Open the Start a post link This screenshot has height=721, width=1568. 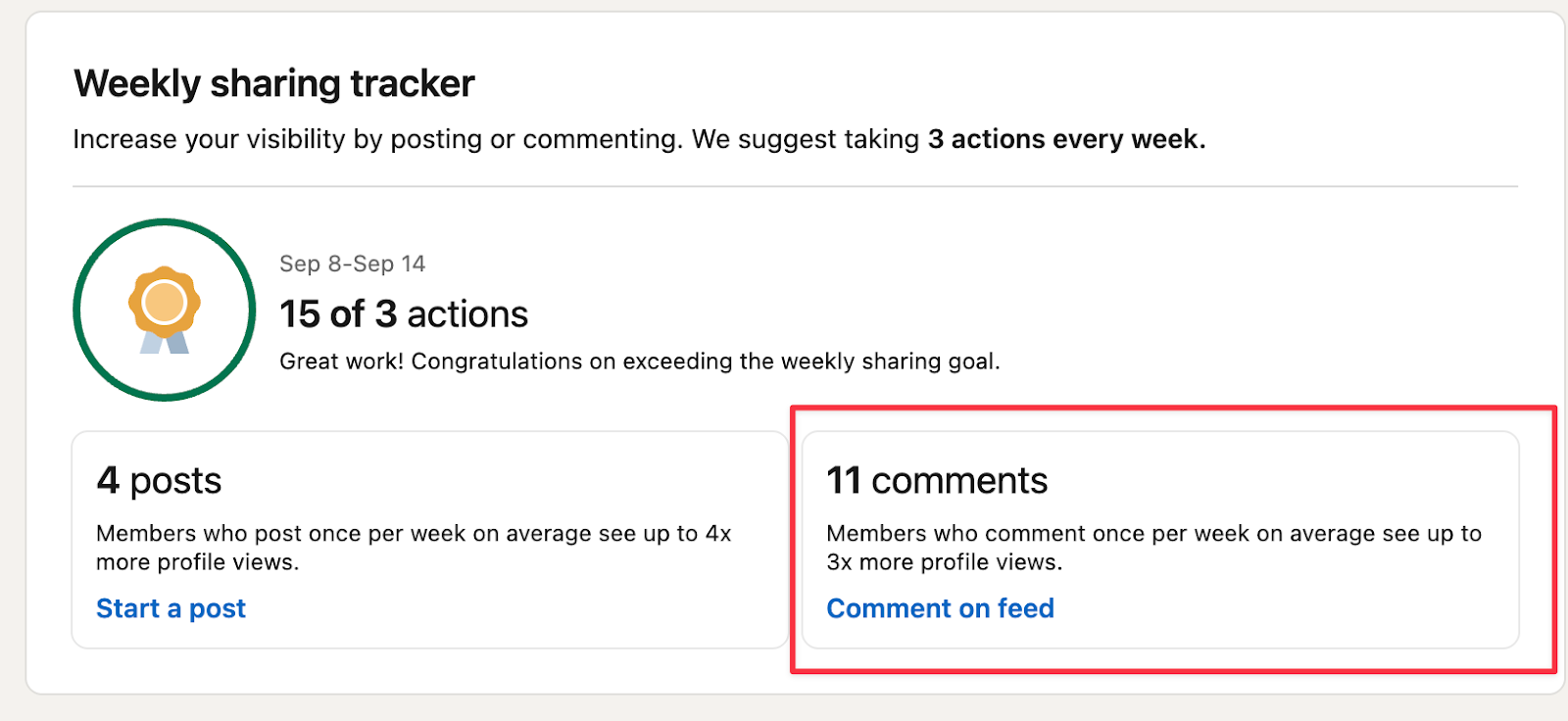point(171,607)
